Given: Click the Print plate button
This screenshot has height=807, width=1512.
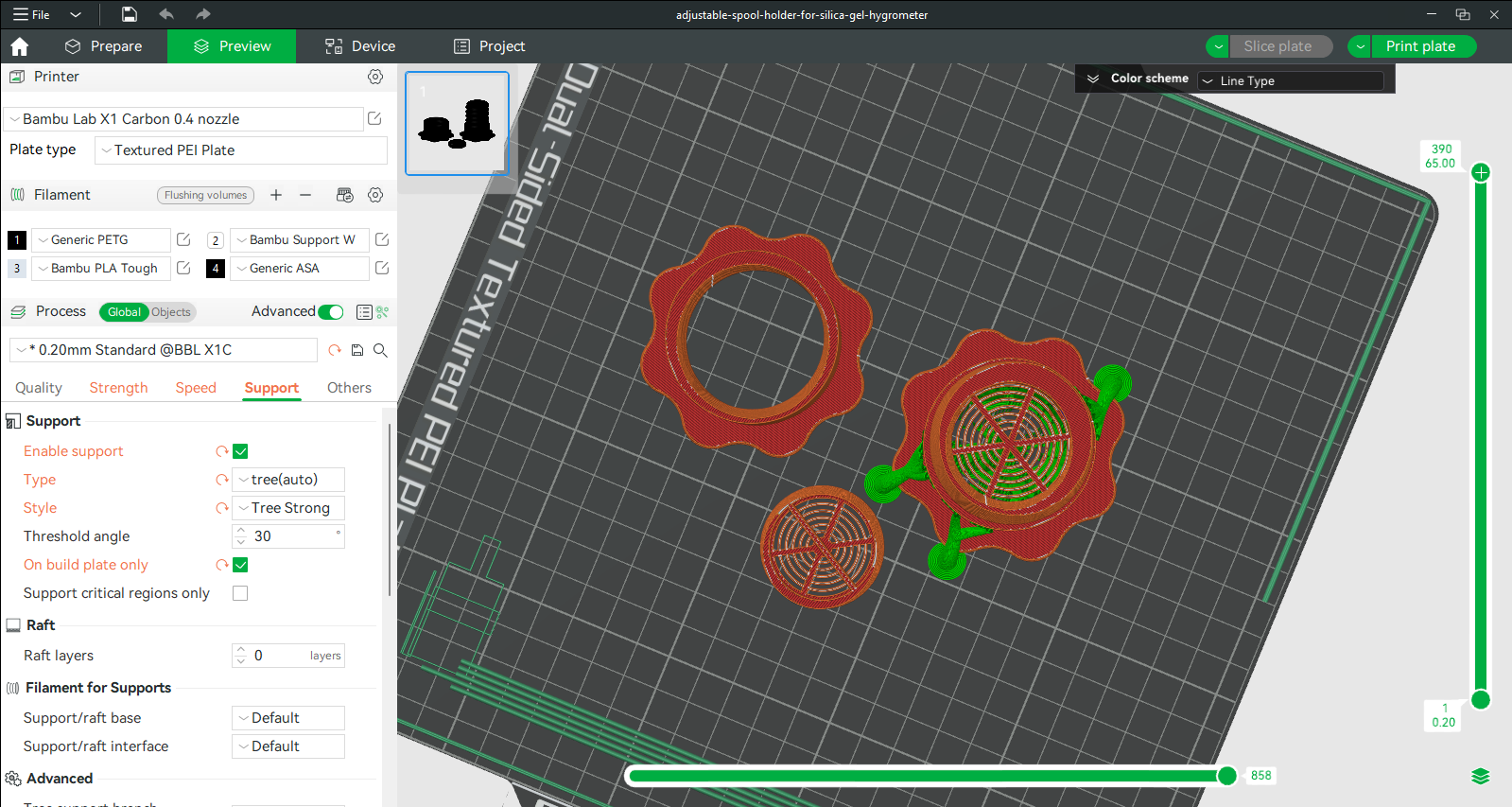Looking at the screenshot, I should tap(1420, 46).
